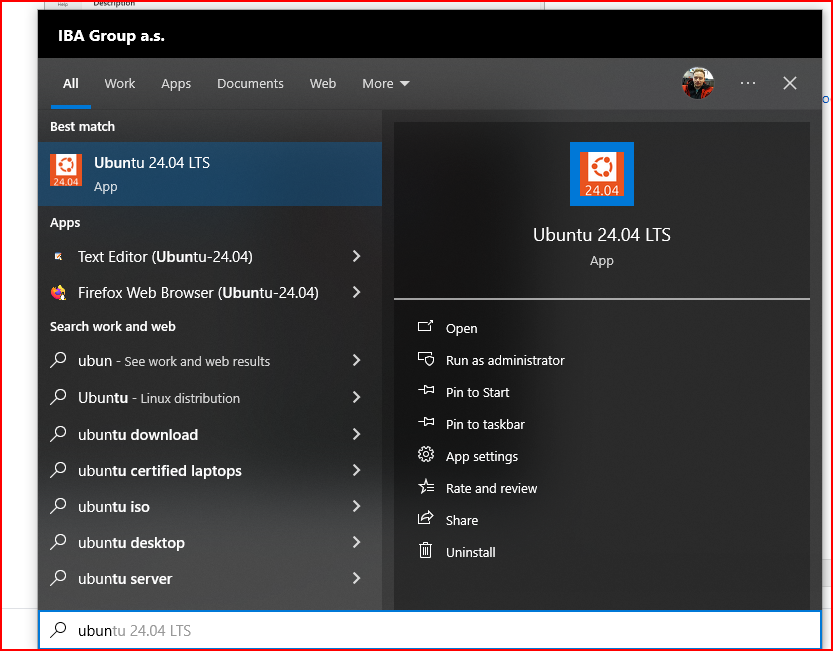This screenshot has width=833, height=651.
Task: Click the App settings gear icon
Action: [x=426, y=455]
